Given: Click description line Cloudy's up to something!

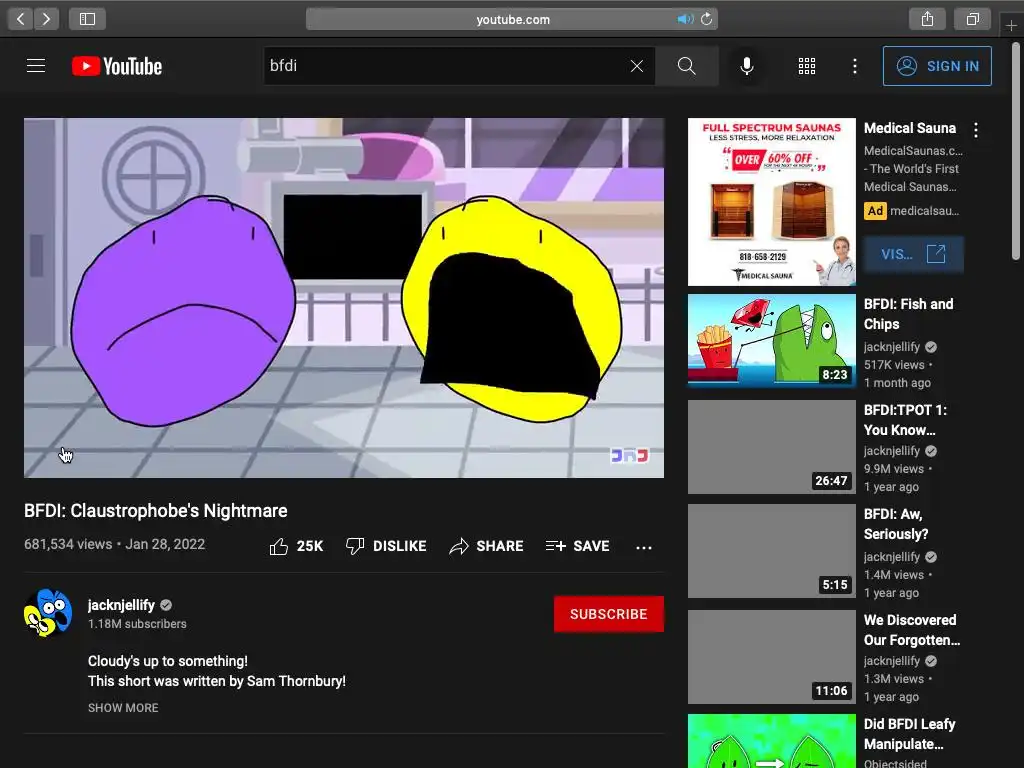Looking at the screenshot, I should tap(168, 661).
